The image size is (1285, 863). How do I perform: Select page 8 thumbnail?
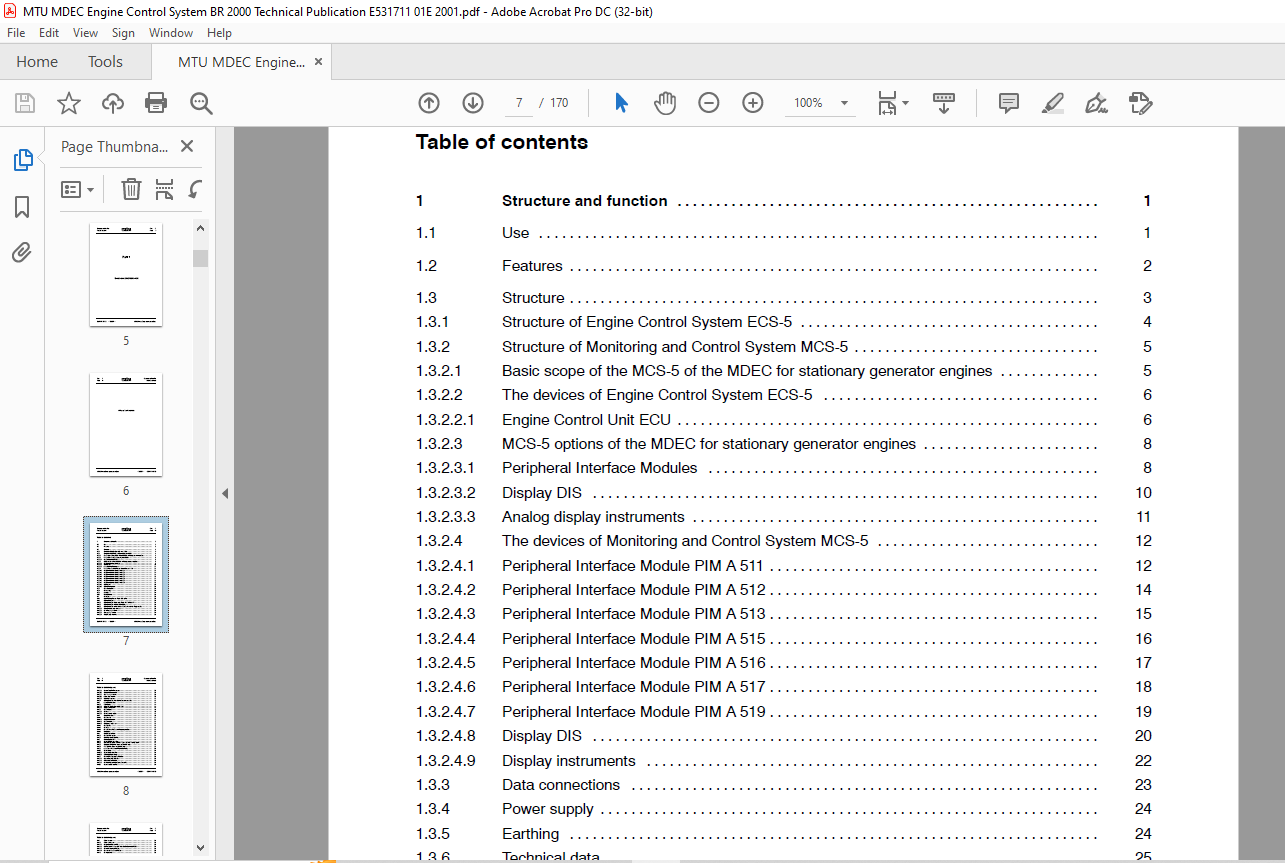[126, 725]
